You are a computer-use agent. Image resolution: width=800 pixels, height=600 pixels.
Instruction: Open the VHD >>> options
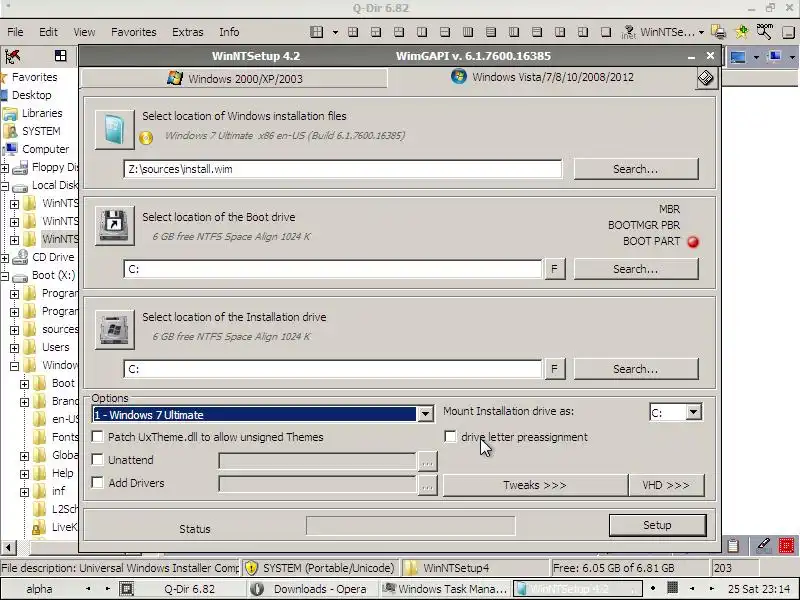[666, 485]
